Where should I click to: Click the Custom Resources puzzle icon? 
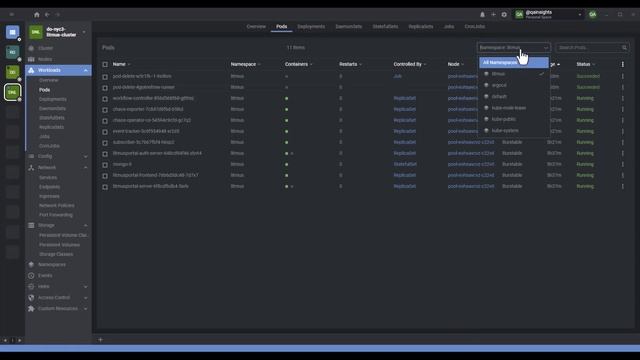(x=31, y=309)
